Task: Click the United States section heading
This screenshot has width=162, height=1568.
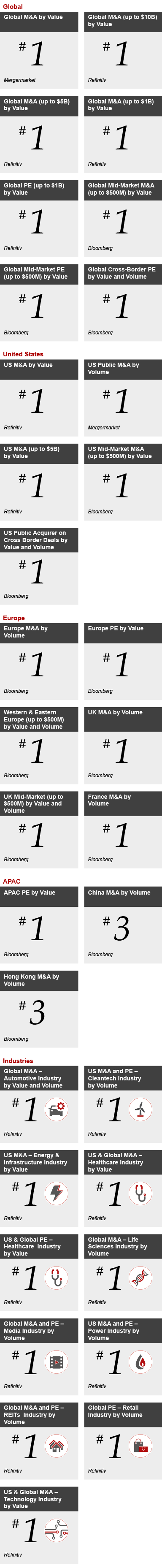Action: 23,354
